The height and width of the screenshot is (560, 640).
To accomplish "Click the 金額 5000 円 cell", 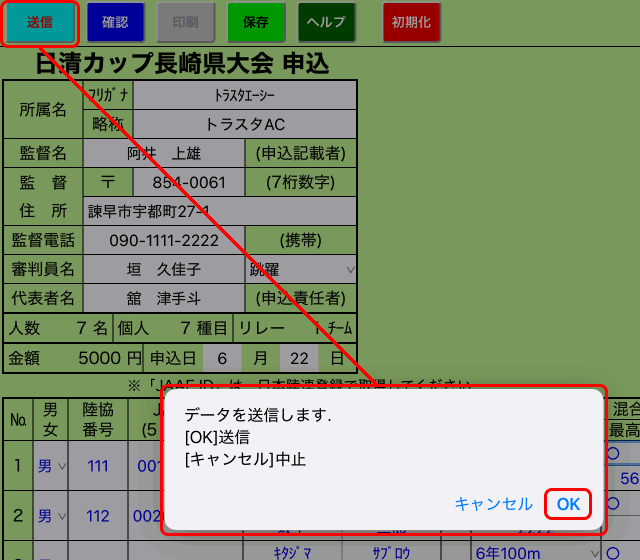I will [x=73, y=358].
